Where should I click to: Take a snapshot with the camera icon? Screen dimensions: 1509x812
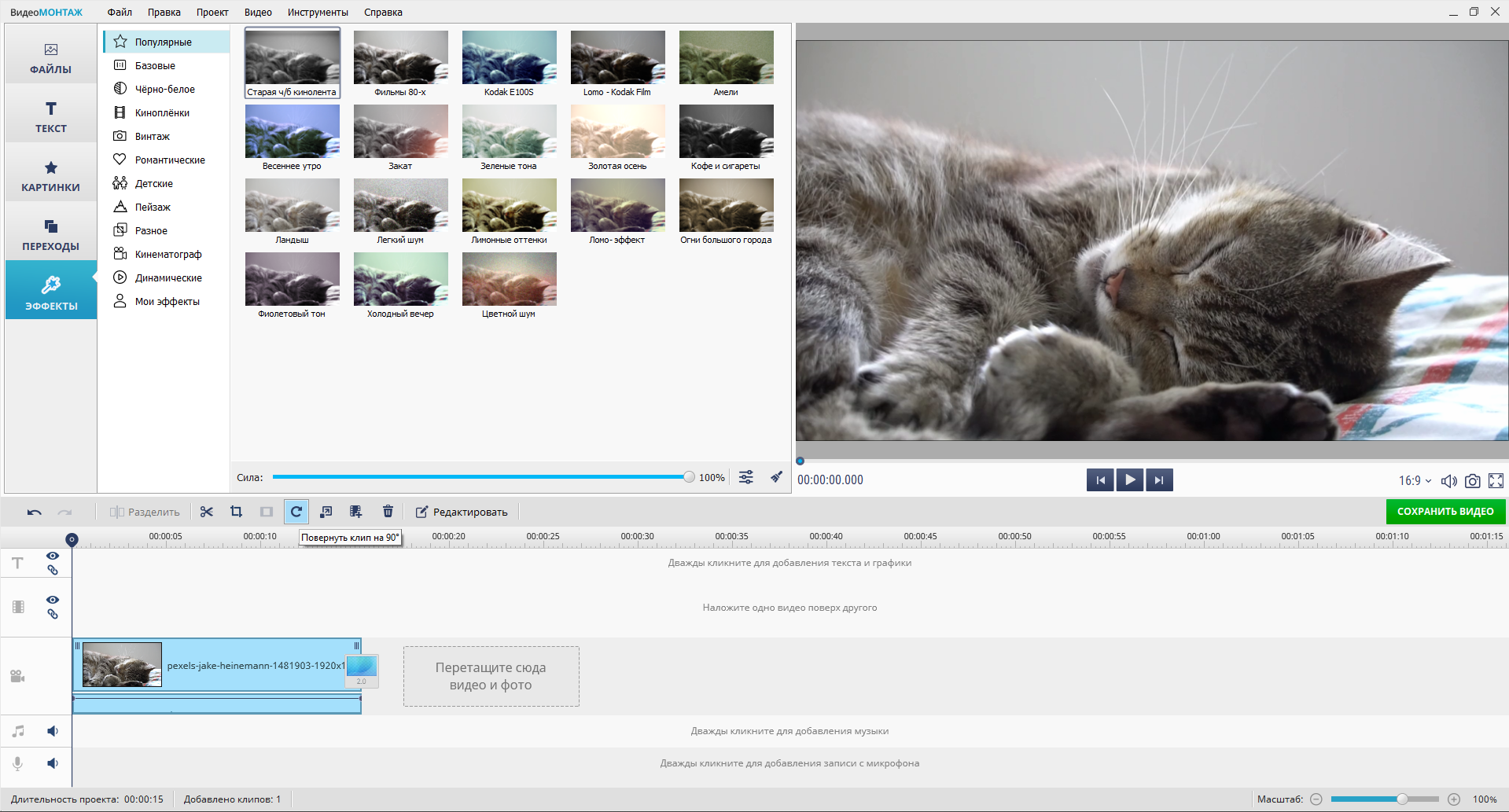tap(1473, 480)
